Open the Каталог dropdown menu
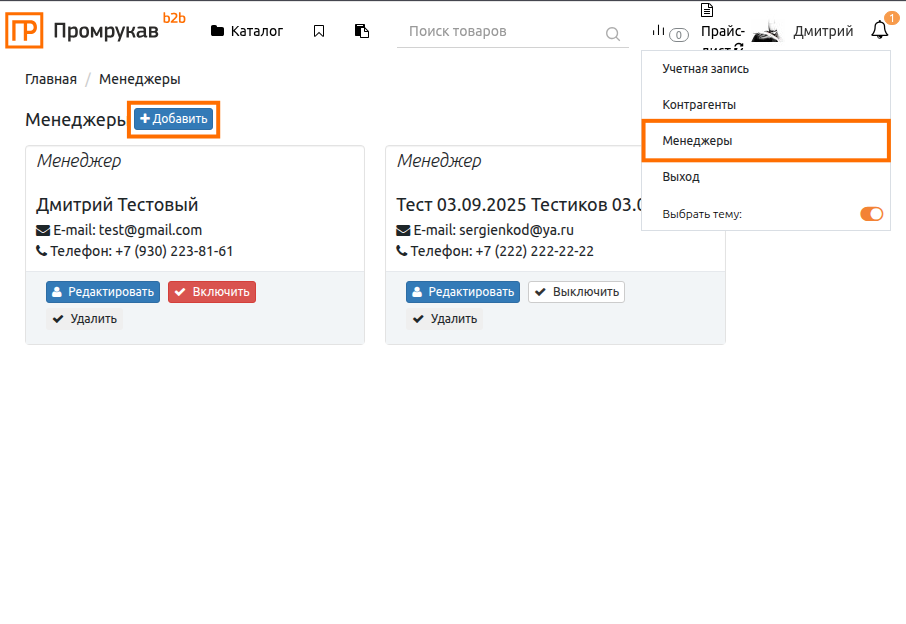Image resolution: width=906 pixels, height=624 pixels. (247, 31)
